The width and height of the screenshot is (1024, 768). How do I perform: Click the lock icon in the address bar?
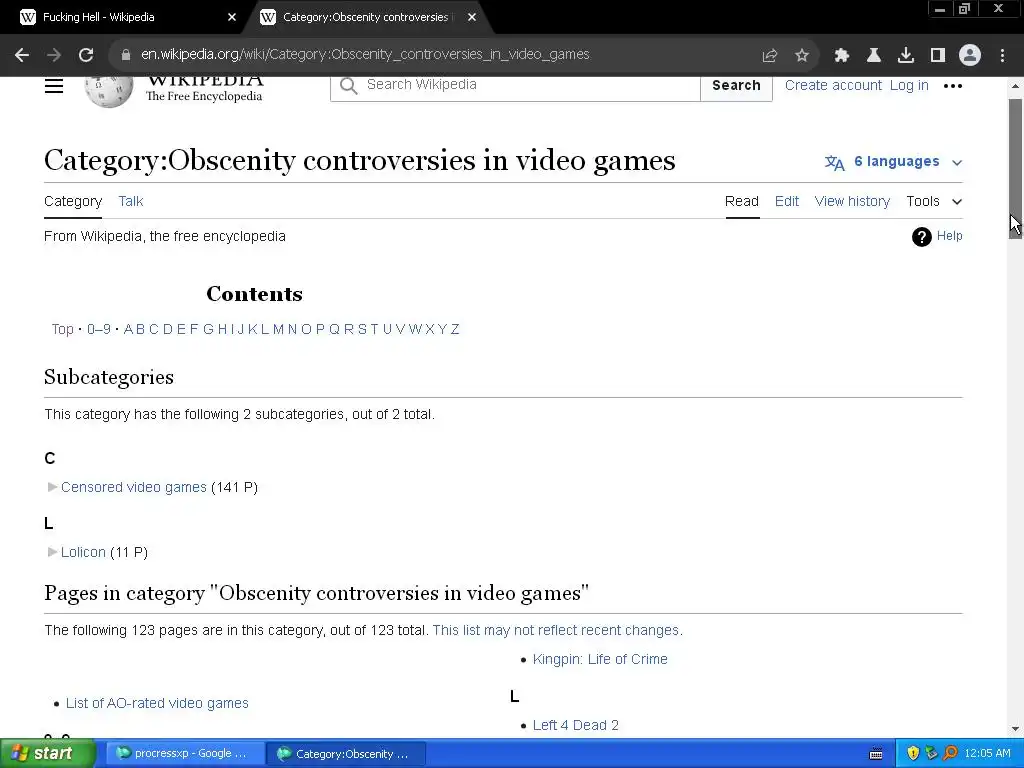pyautogui.click(x=126, y=55)
